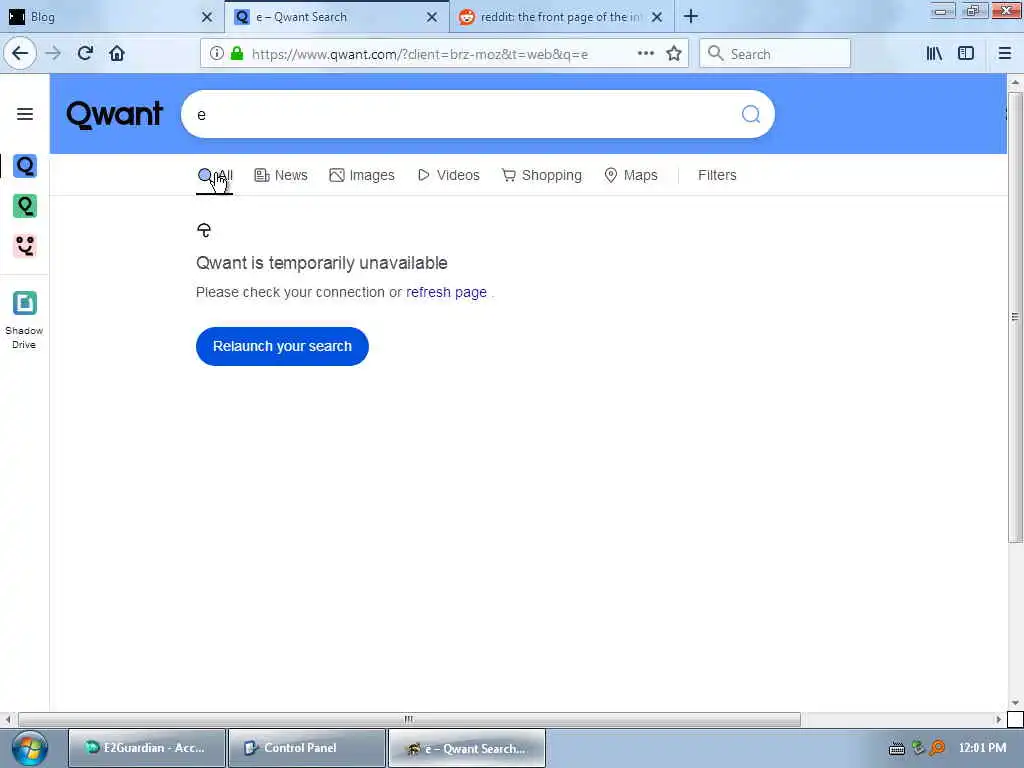1024x768 pixels.
Task: Close the reddit tab
Action: tap(657, 17)
